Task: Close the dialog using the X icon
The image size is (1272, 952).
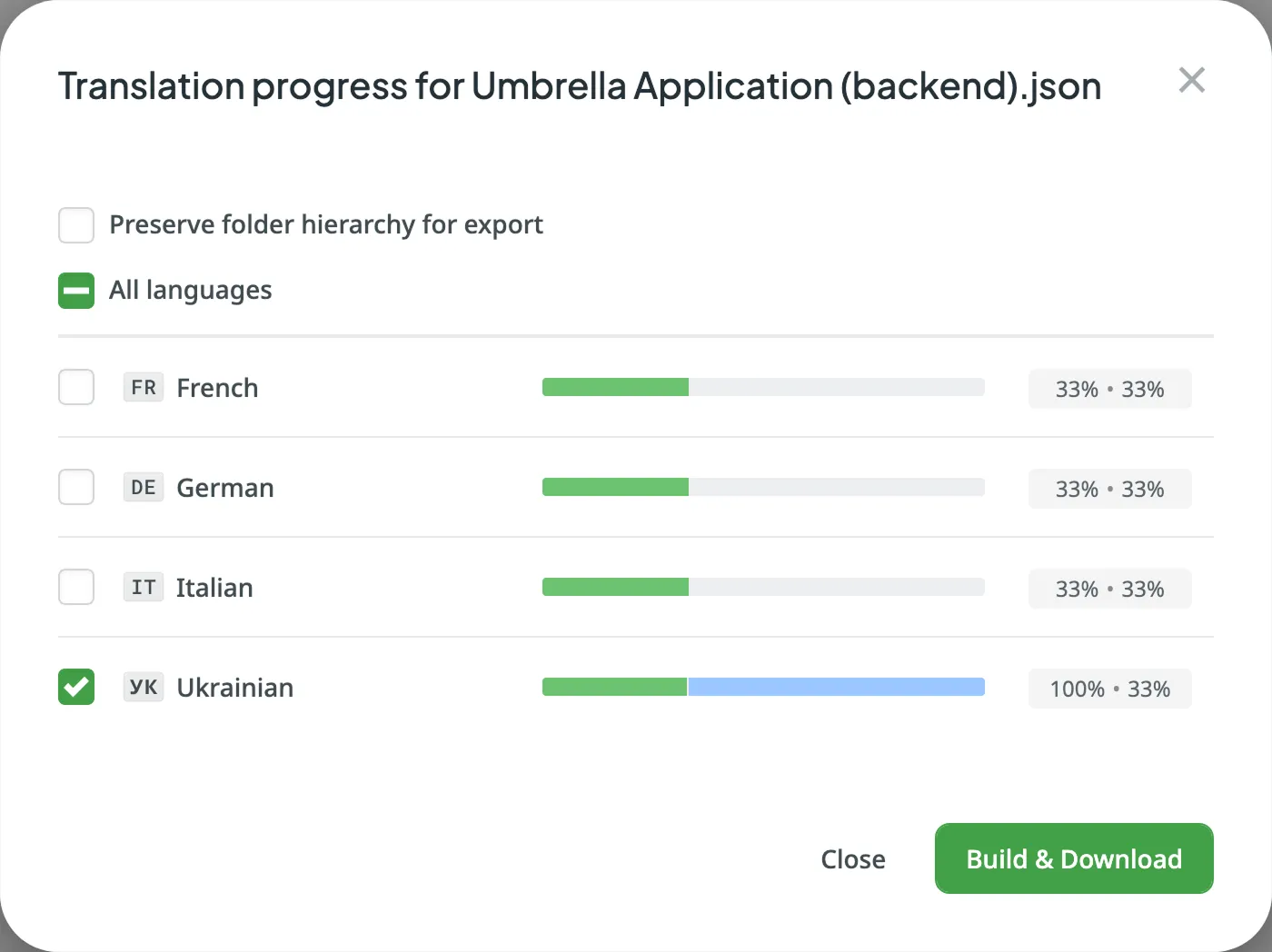Action: (x=1191, y=80)
